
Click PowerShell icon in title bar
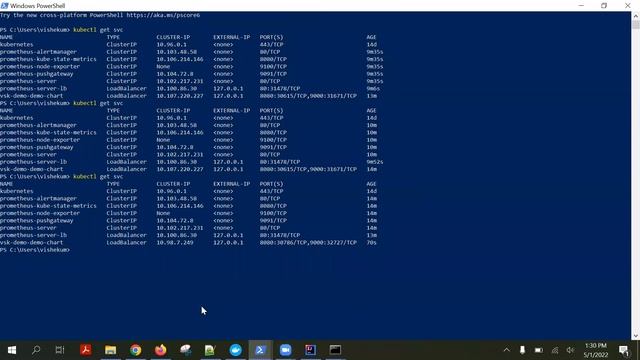click(4, 6)
